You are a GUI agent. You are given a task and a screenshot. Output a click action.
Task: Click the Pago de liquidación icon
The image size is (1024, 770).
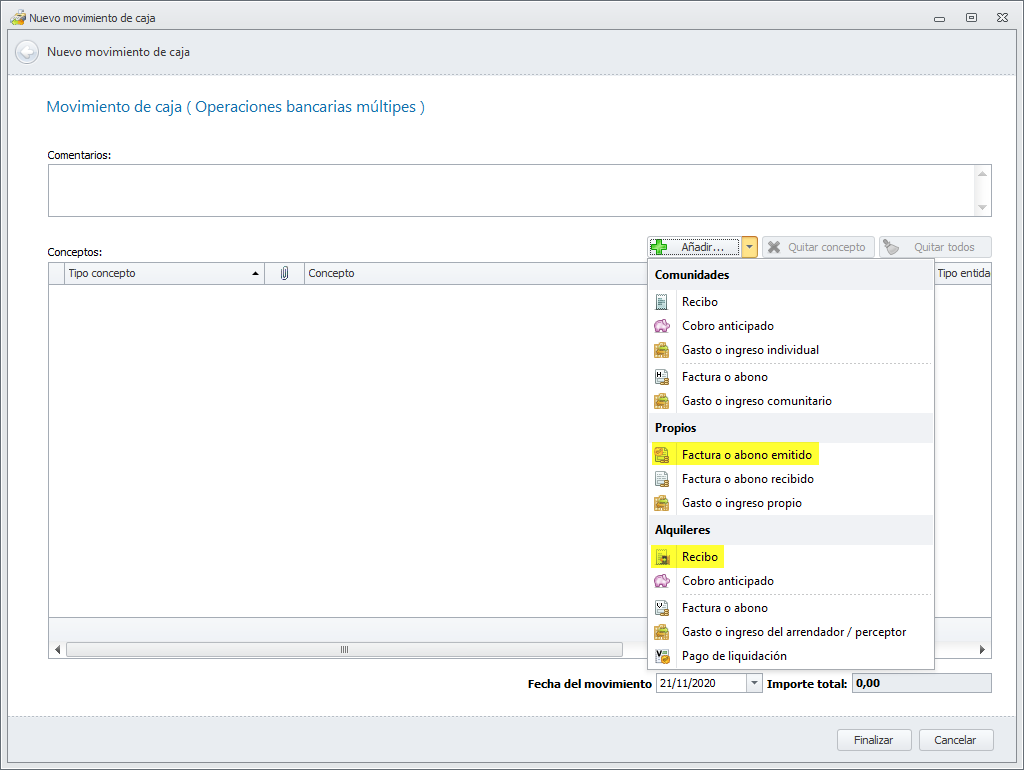click(662, 656)
